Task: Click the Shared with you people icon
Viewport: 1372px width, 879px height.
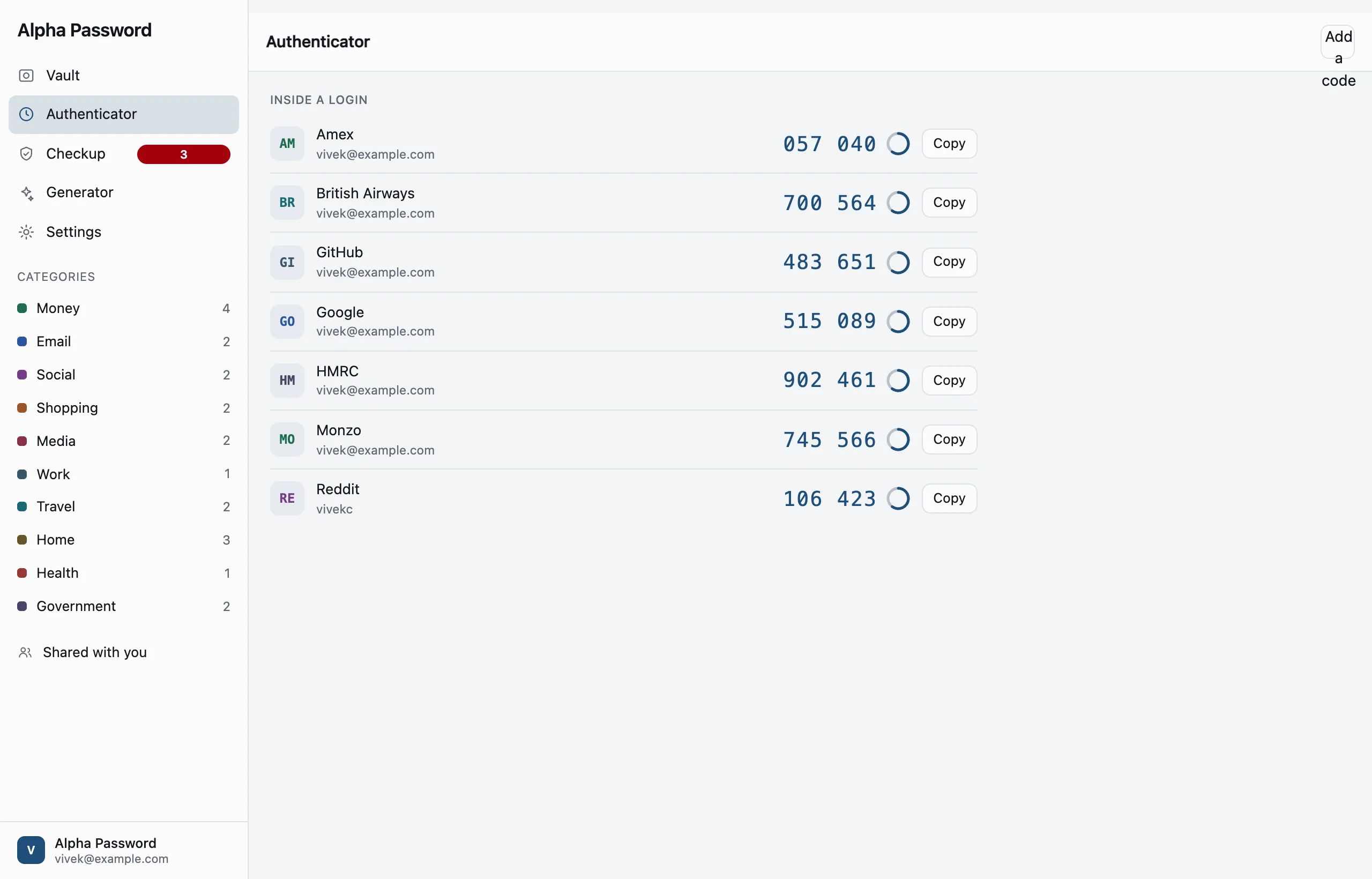Action: point(25,652)
